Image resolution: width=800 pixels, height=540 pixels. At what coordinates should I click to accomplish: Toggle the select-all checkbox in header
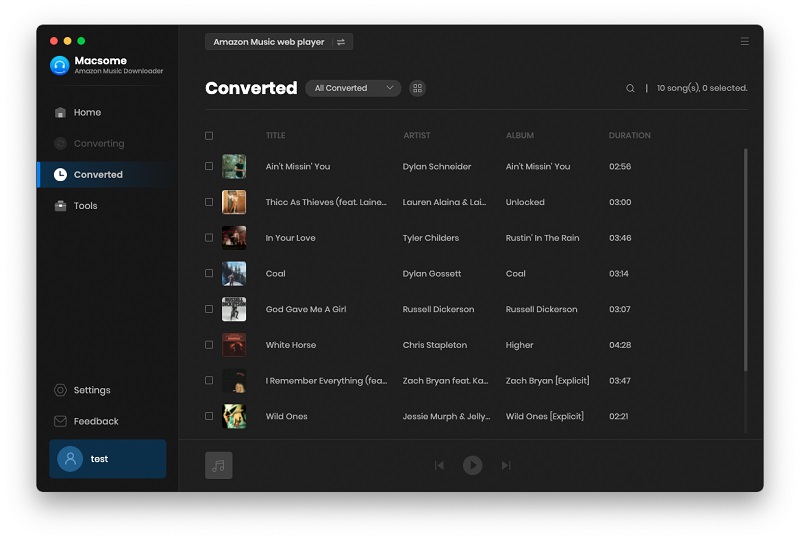[209, 136]
